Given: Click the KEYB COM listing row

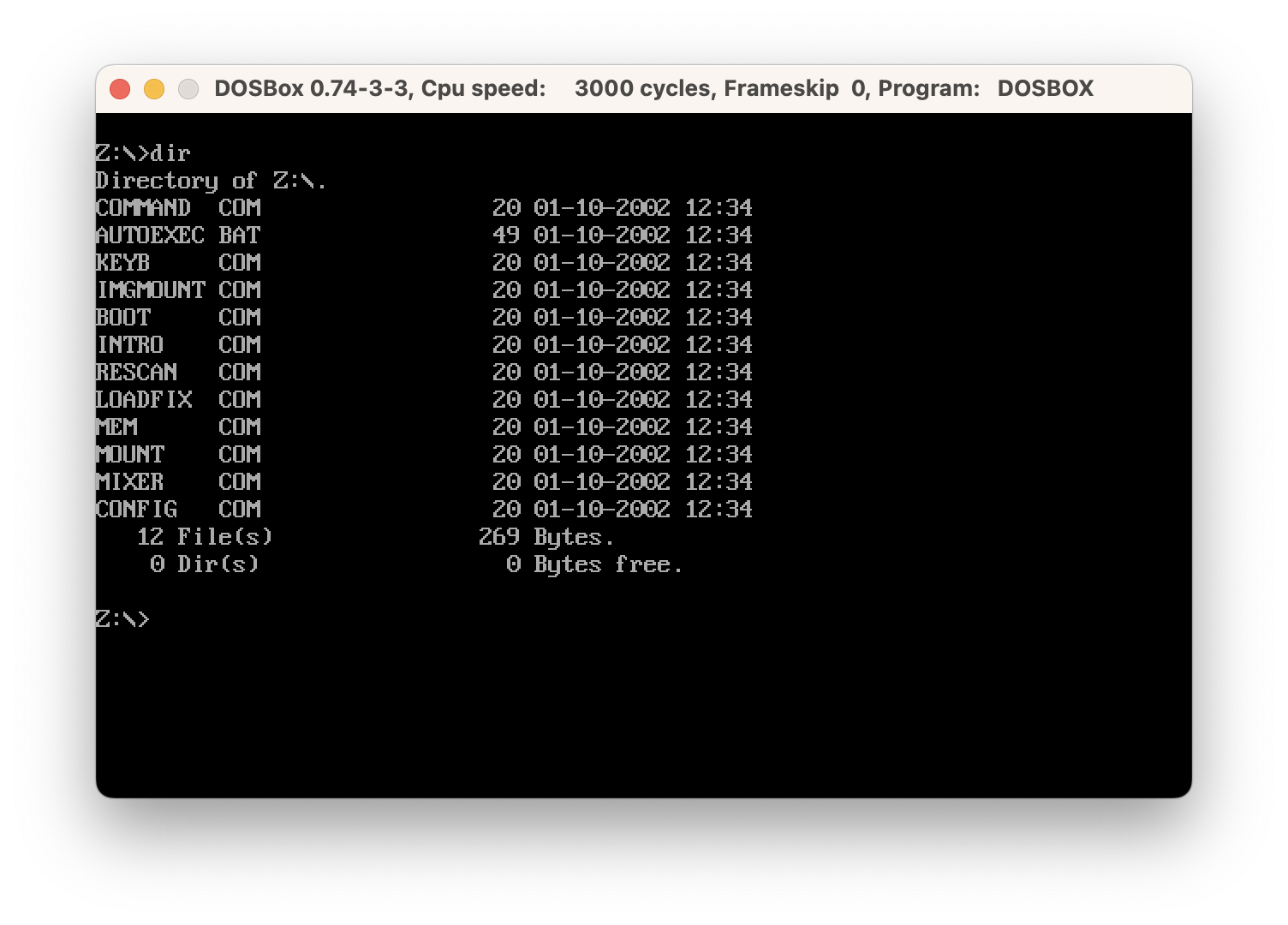Looking at the screenshot, I should [x=425, y=263].
